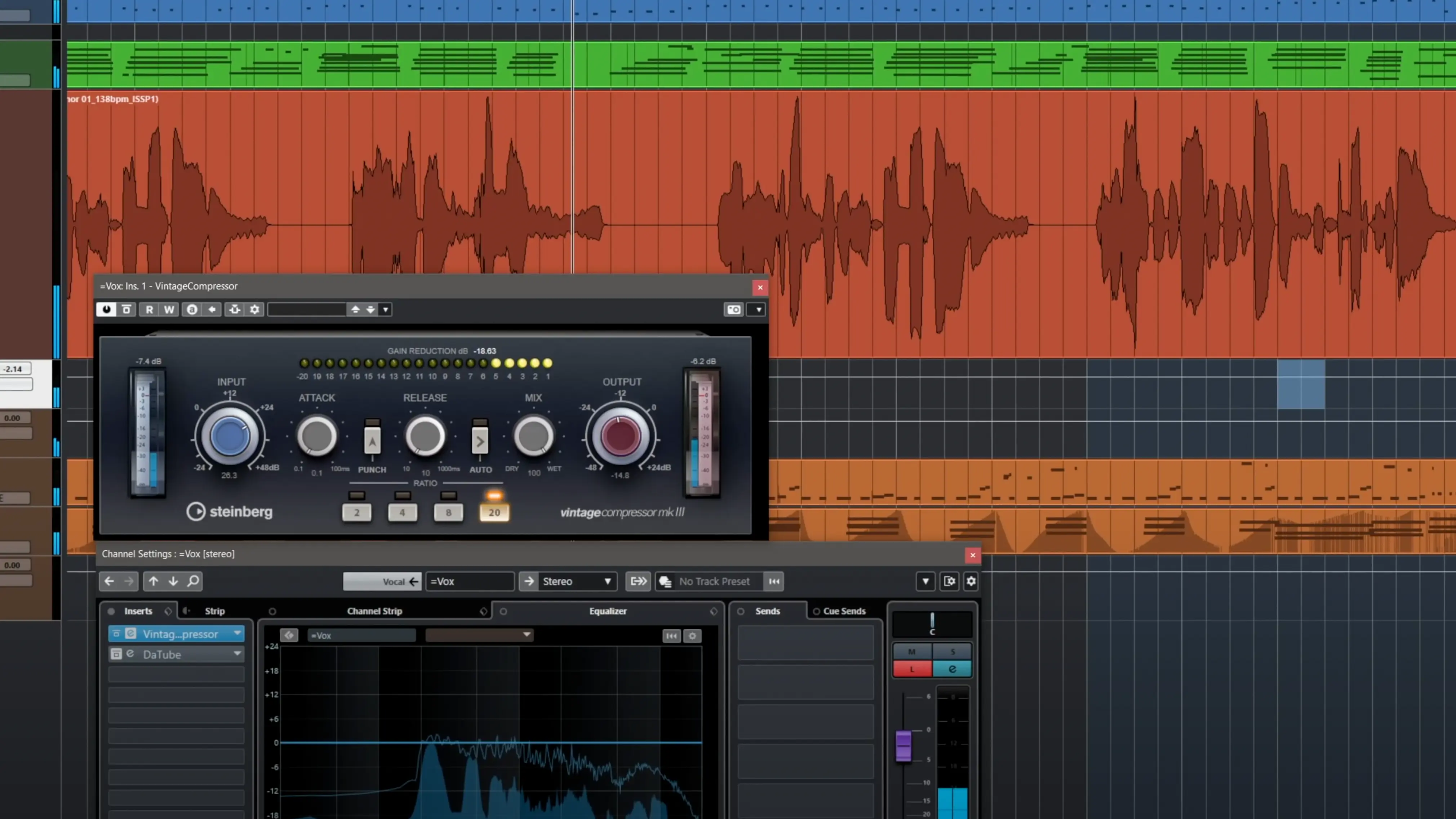Switch to compare A/B plugin setting
This screenshot has width=1456, height=819.
[192, 309]
